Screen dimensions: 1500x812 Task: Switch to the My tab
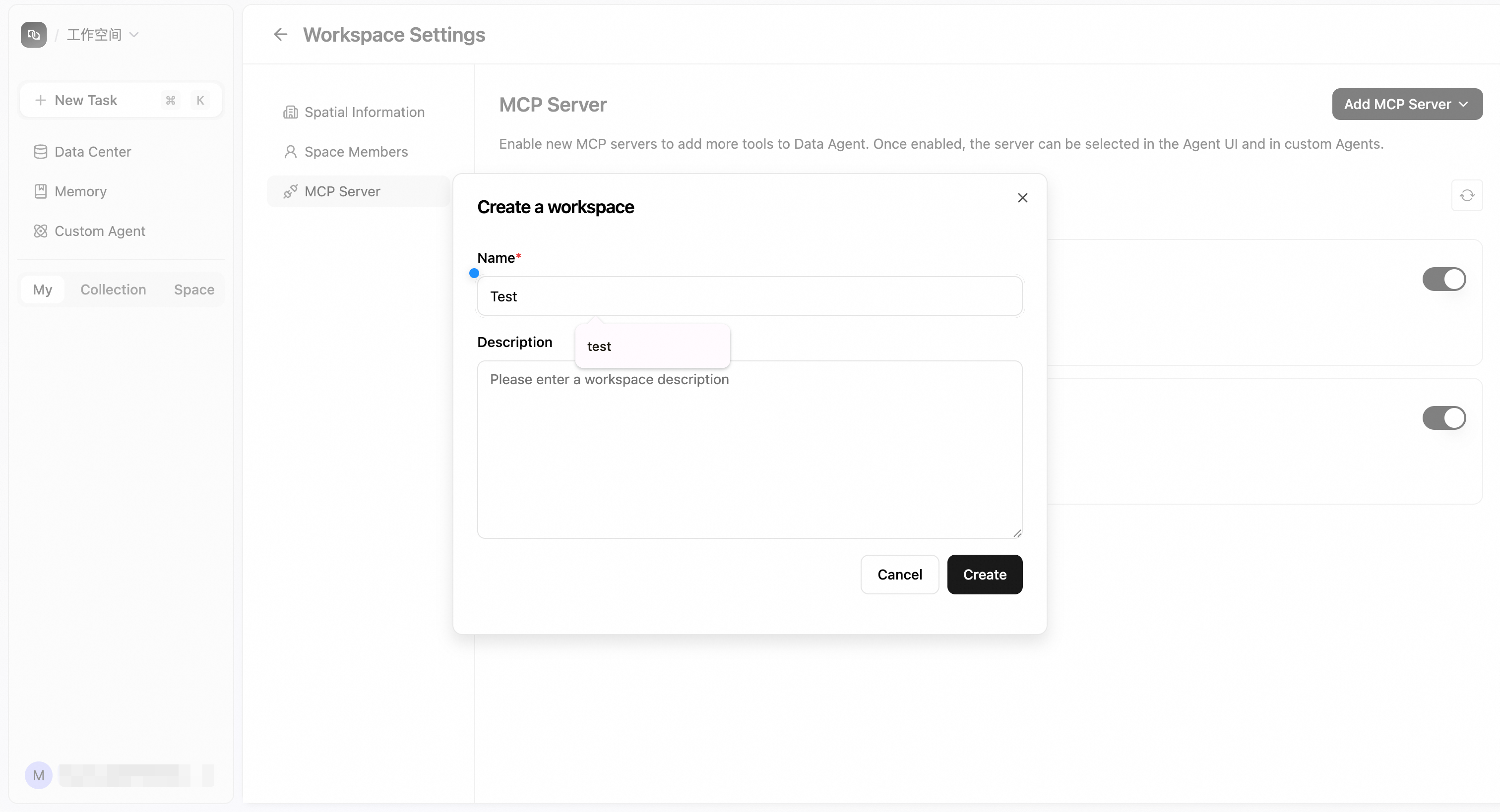pos(43,290)
